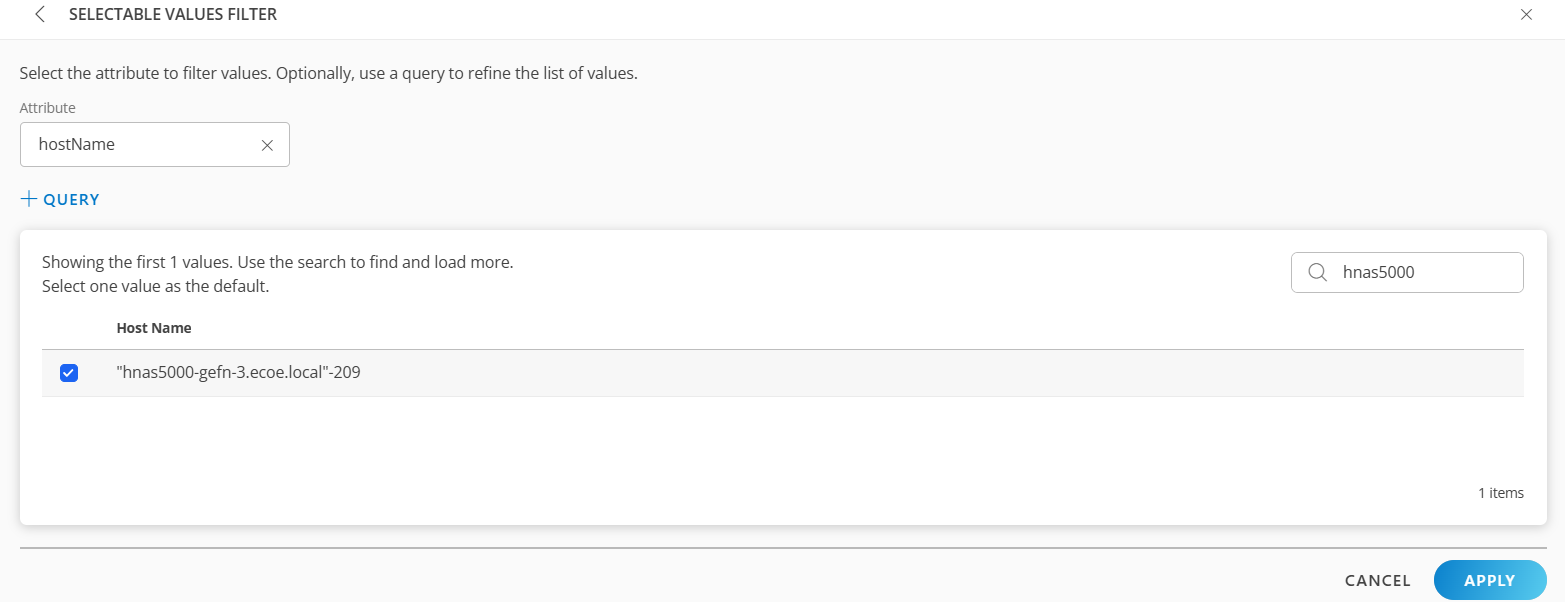Click CANCEL to discard changes

pos(1377,580)
